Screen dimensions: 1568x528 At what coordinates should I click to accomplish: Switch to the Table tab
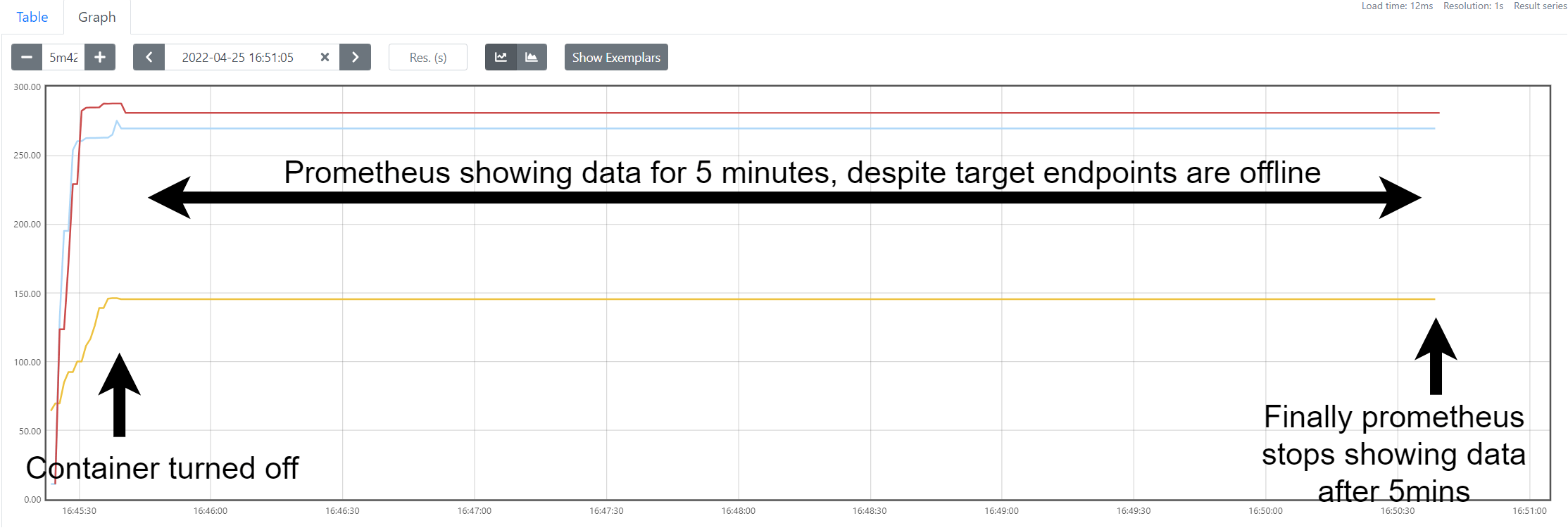click(32, 17)
